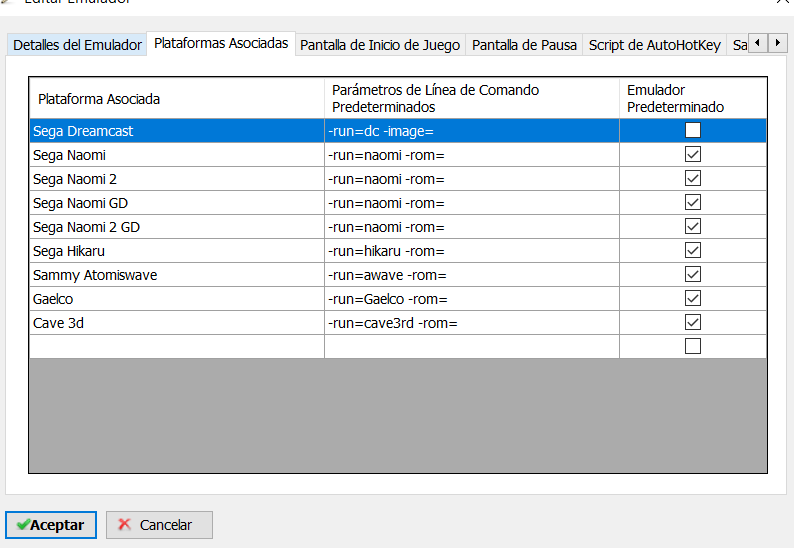Uncheck default emulator for Gaelco
The width and height of the screenshot is (794, 548).
(693, 298)
